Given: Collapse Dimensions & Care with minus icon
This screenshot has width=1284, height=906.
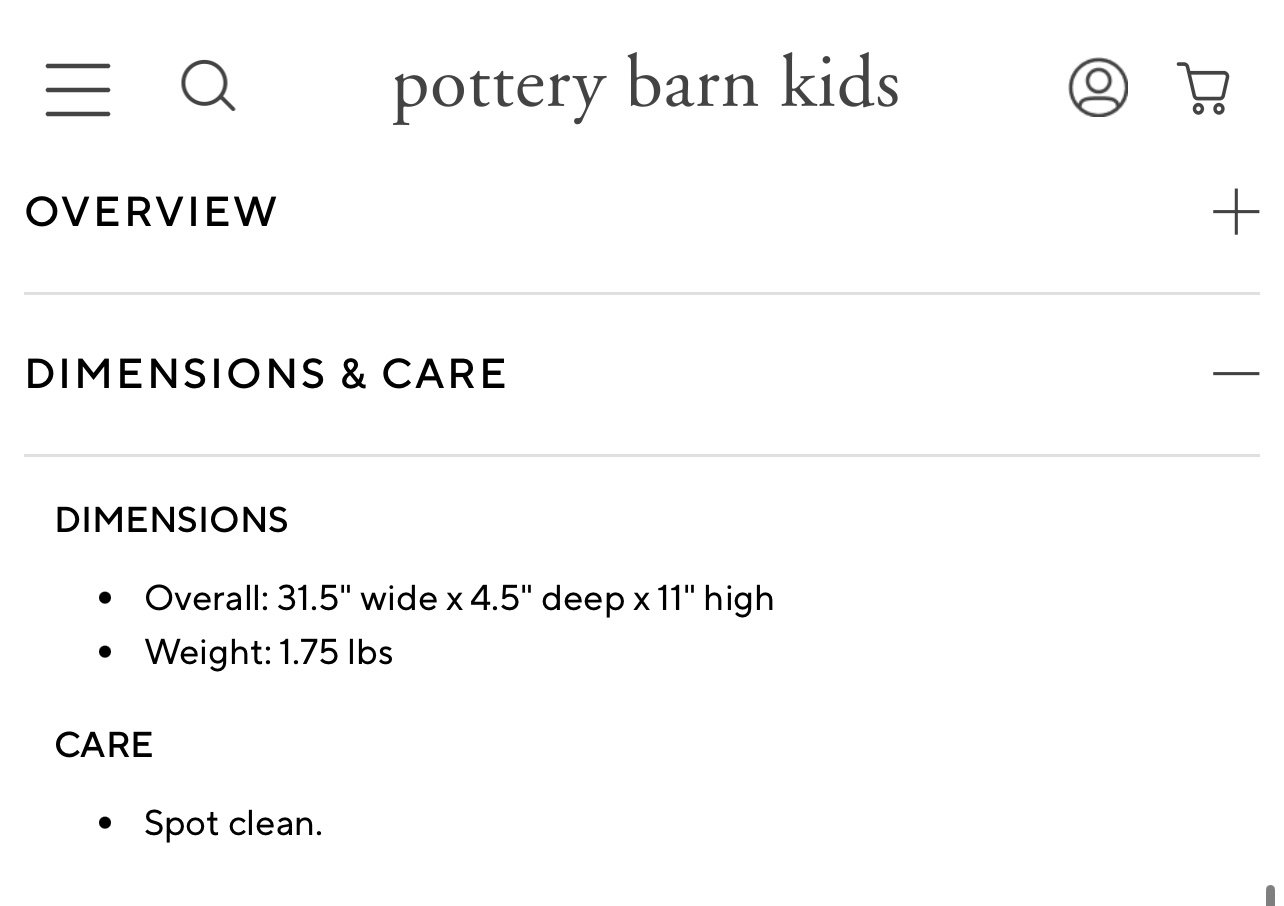Looking at the screenshot, I should coord(1235,374).
